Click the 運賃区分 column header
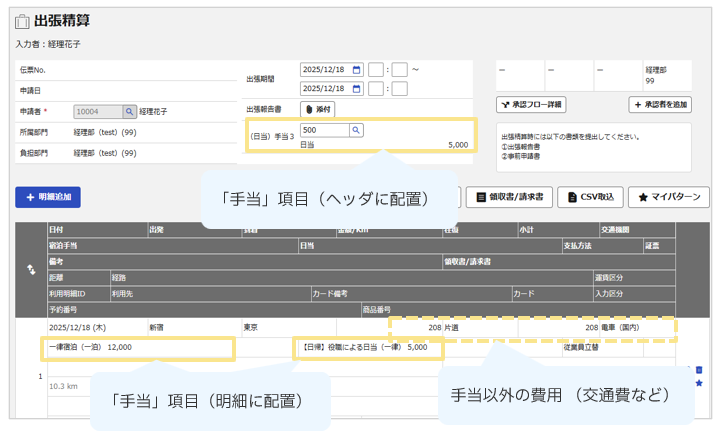This screenshot has height=440, width=716. (635, 278)
